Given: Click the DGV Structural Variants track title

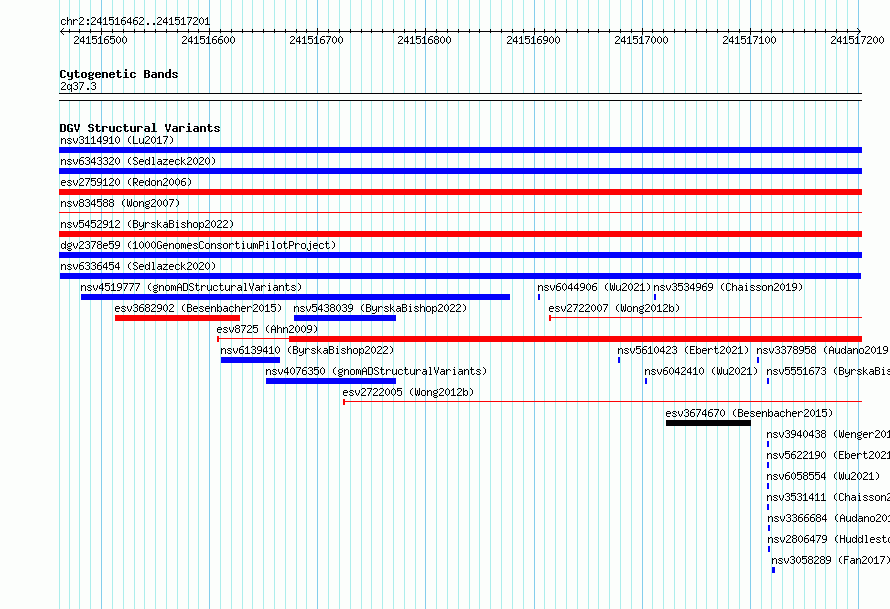Looking at the screenshot, I should pos(140,128).
